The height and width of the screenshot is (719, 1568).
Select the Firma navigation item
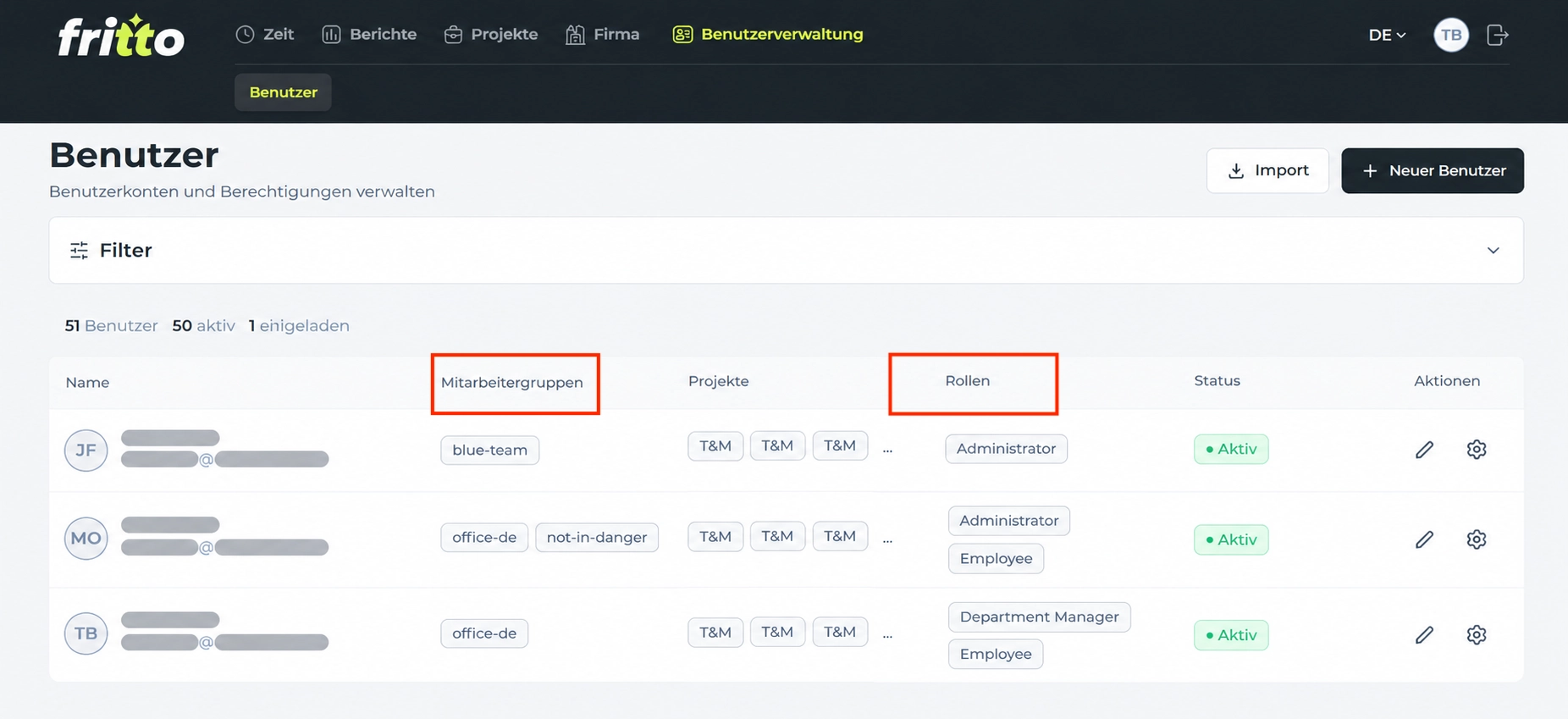(603, 35)
